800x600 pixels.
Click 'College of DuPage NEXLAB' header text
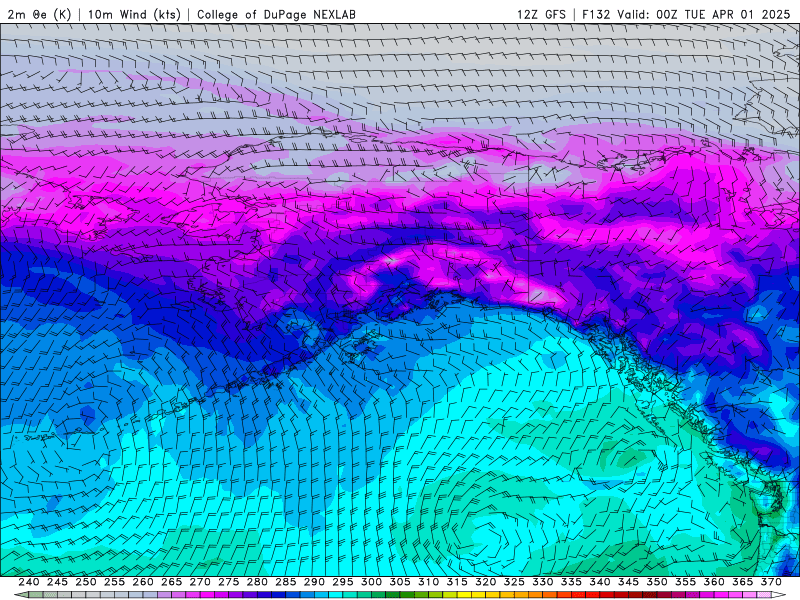[276, 14]
